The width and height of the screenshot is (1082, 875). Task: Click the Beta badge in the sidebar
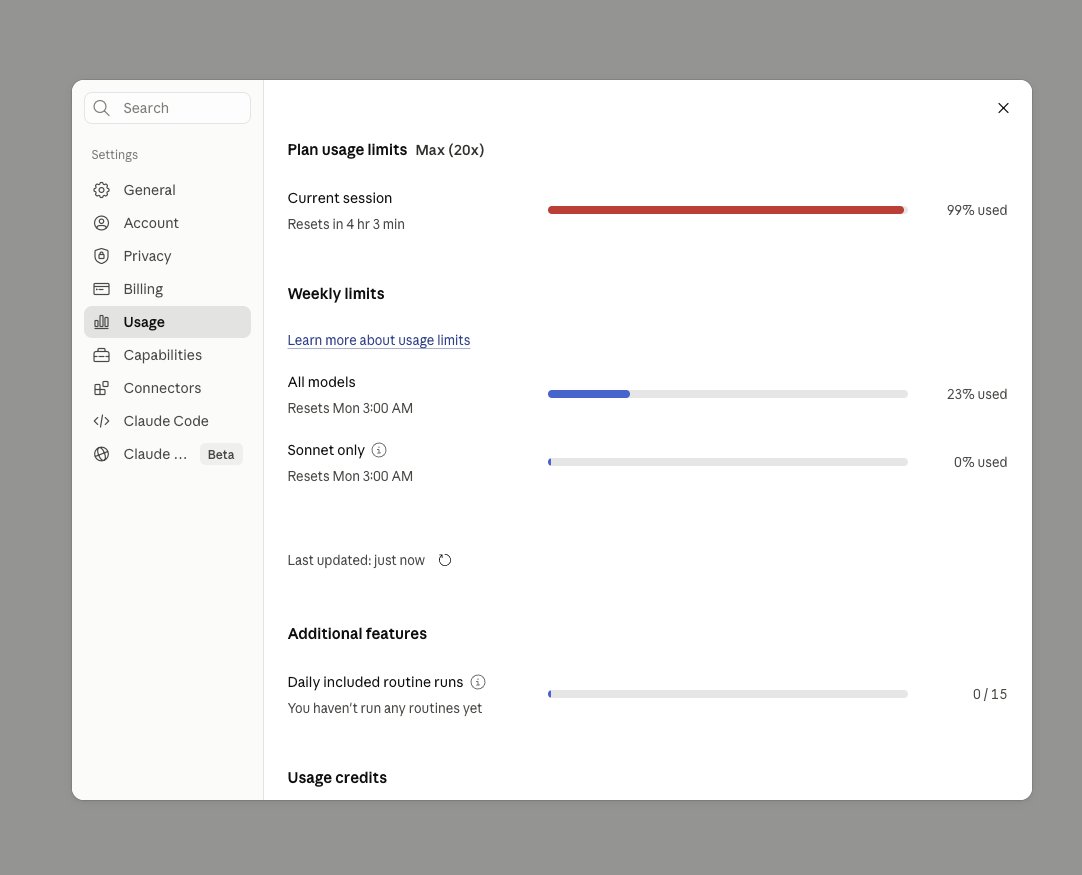tap(221, 454)
